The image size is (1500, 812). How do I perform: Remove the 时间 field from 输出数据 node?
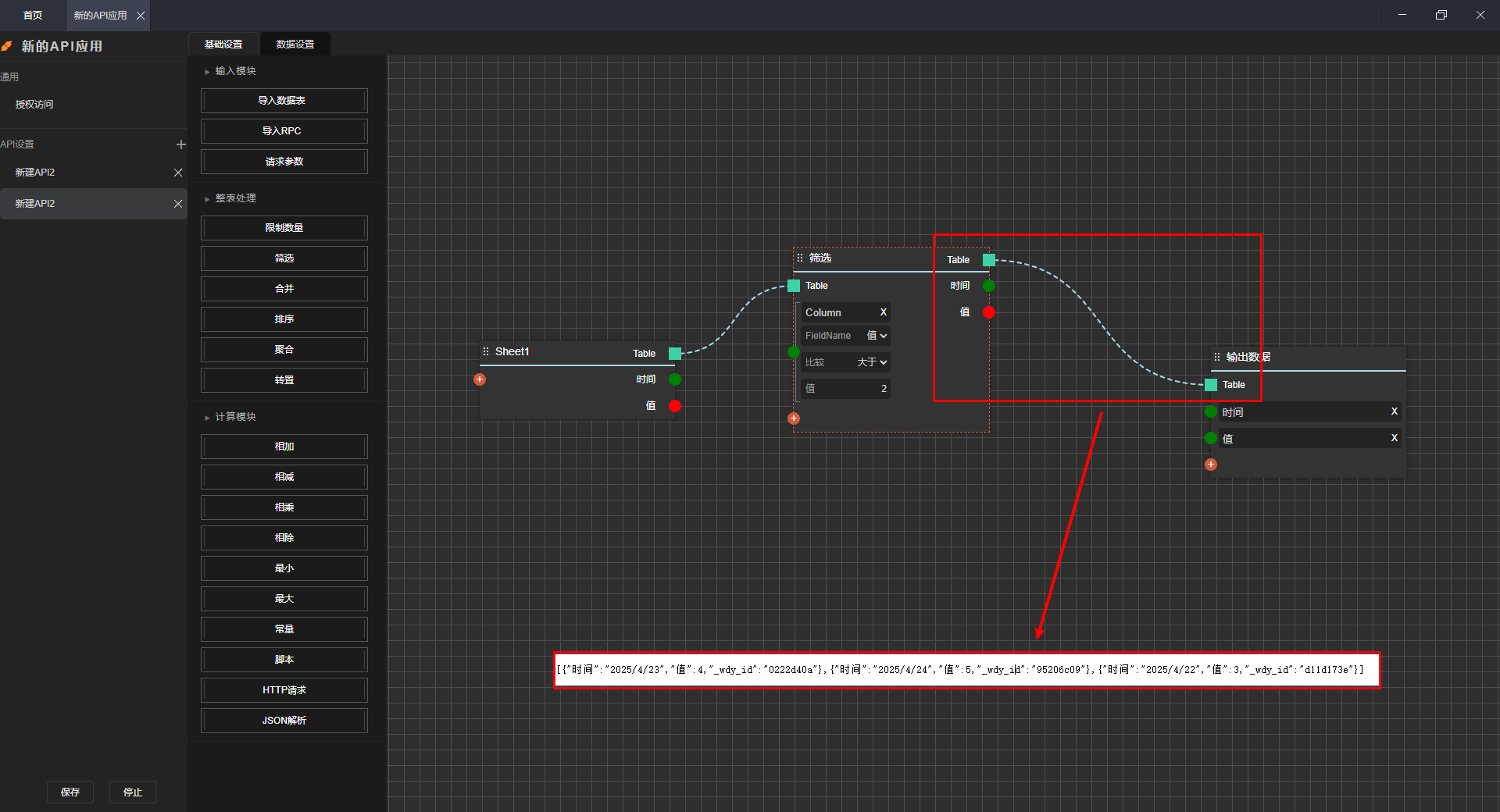click(1394, 411)
